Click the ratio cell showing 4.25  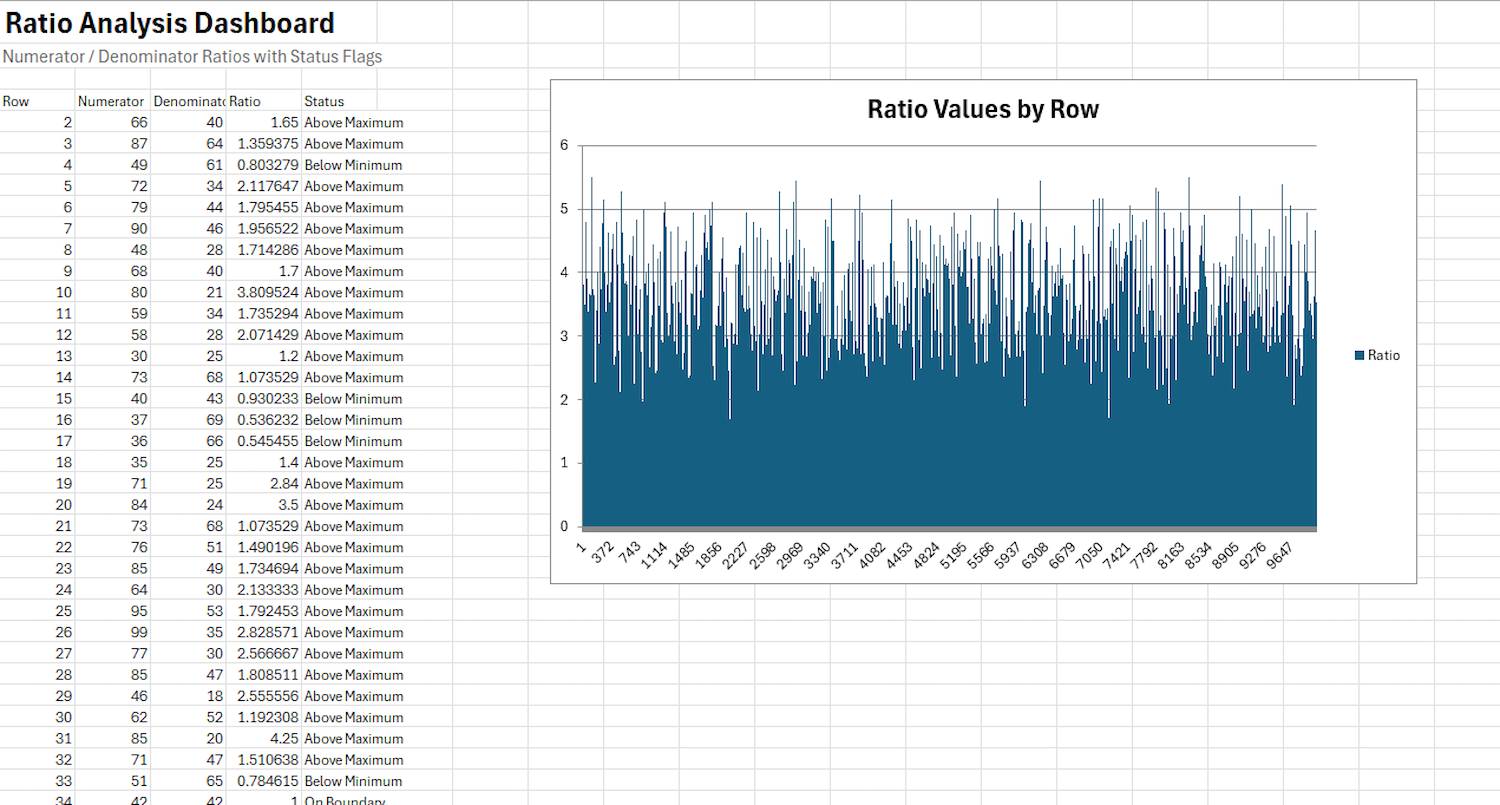tap(264, 738)
